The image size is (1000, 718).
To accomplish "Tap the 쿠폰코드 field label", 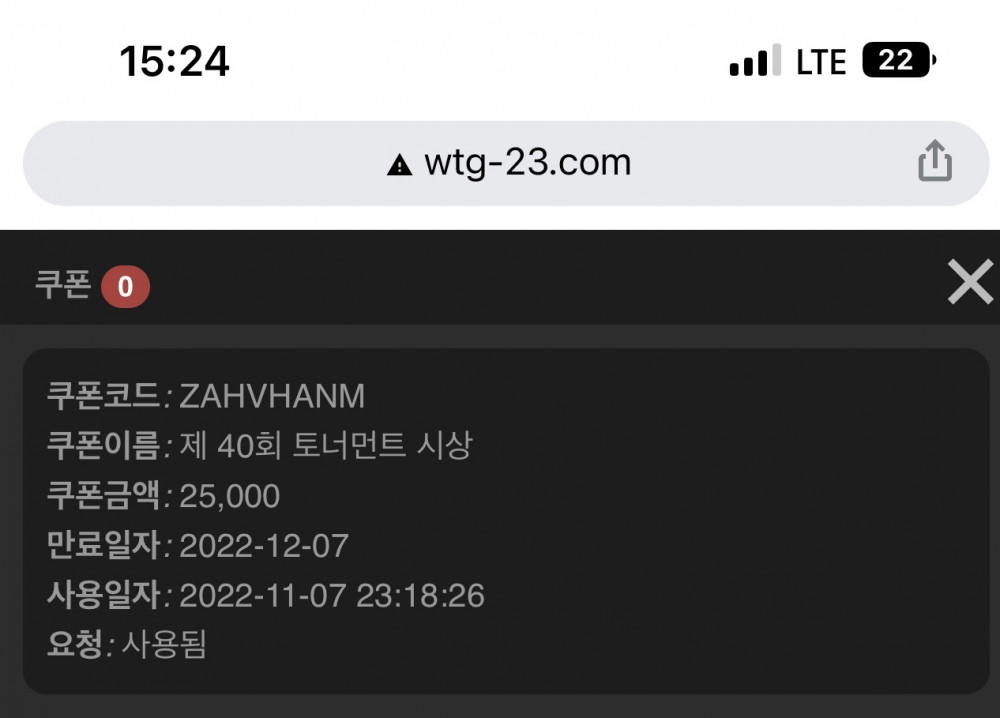I will click(x=104, y=397).
